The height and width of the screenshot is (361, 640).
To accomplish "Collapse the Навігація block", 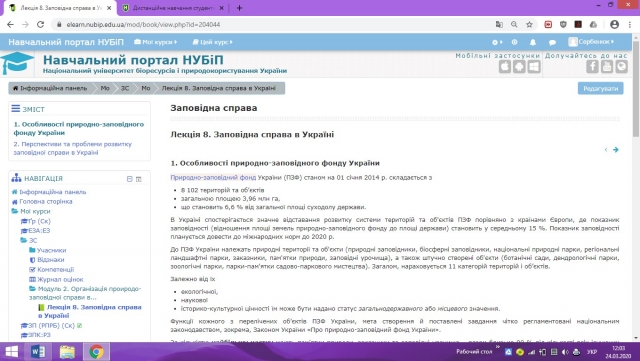I will click(129, 179).
